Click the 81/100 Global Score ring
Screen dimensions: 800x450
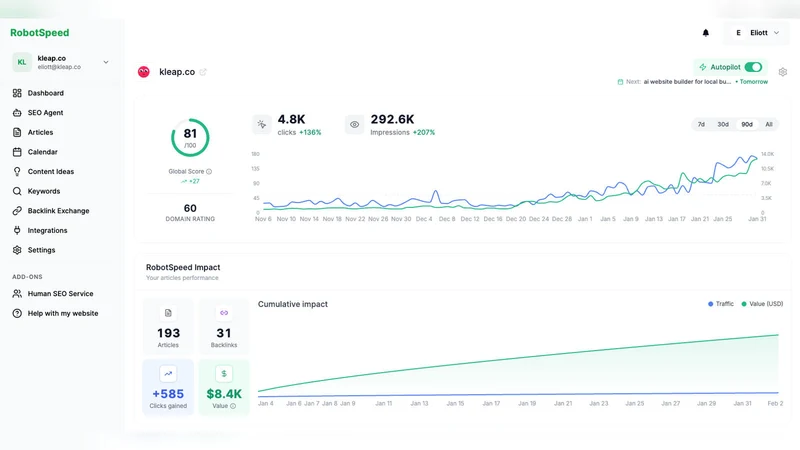[190, 138]
